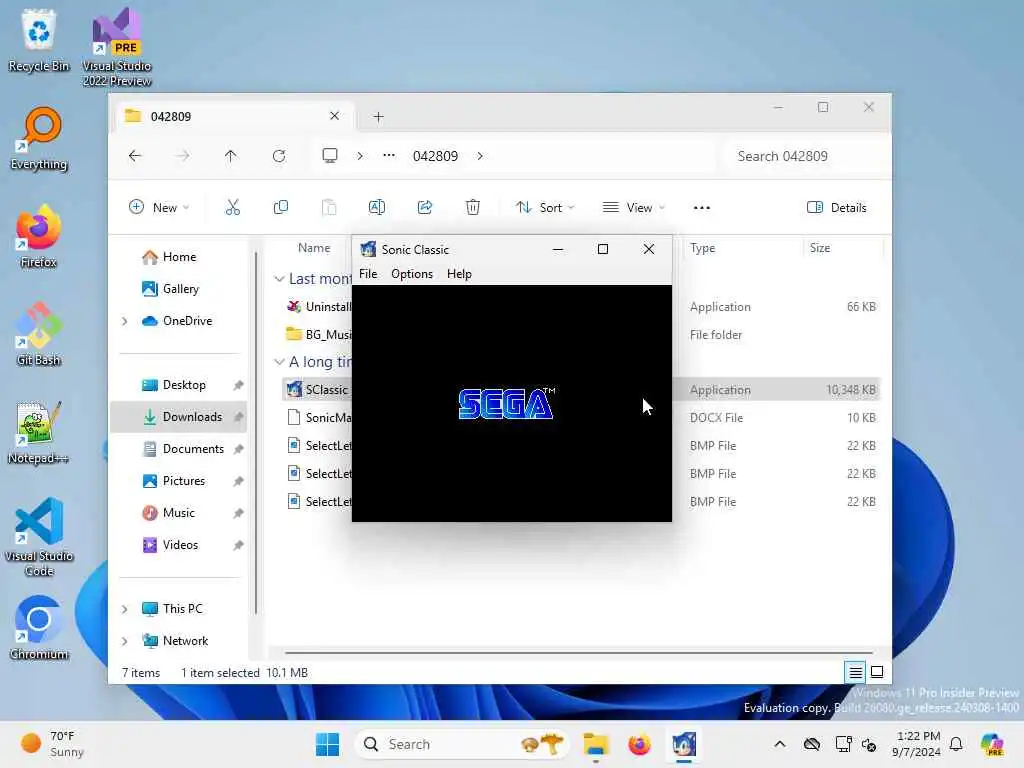Open Options menu in Sonic Classic
The width and height of the screenshot is (1024, 768).
pyautogui.click(x=412, y=274)
